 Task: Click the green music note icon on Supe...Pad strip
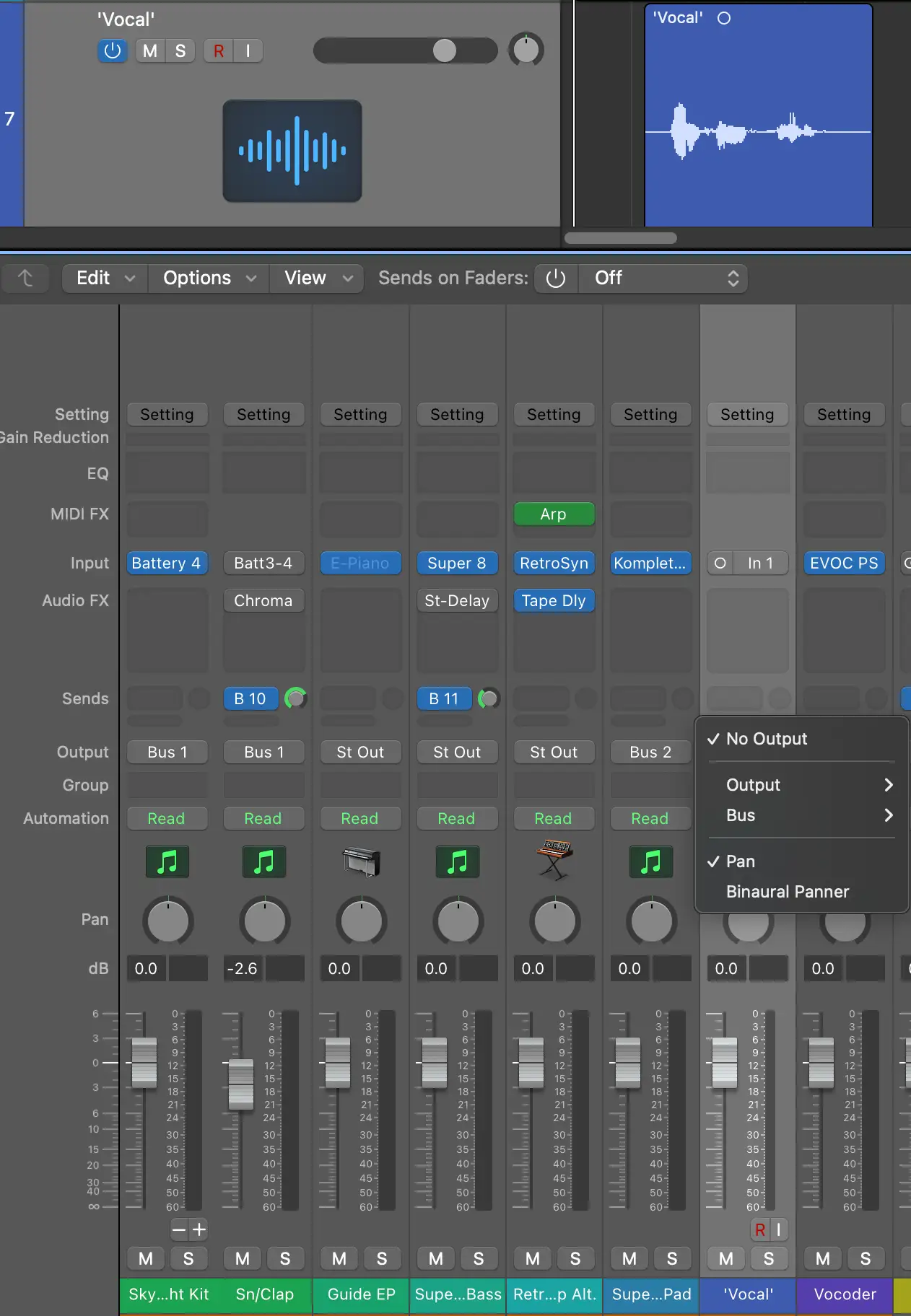coord(650,861)
